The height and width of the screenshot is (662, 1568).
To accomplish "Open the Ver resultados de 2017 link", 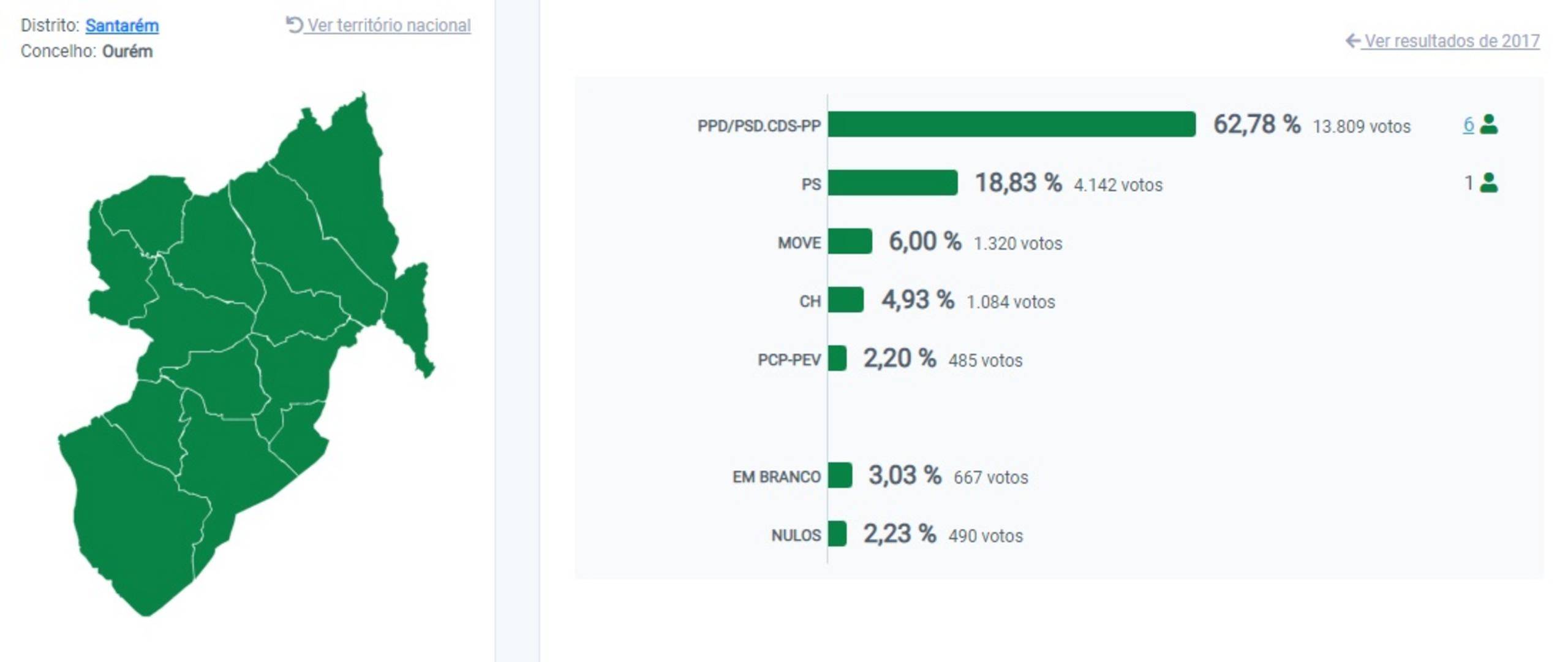I will pos(1452,41).
